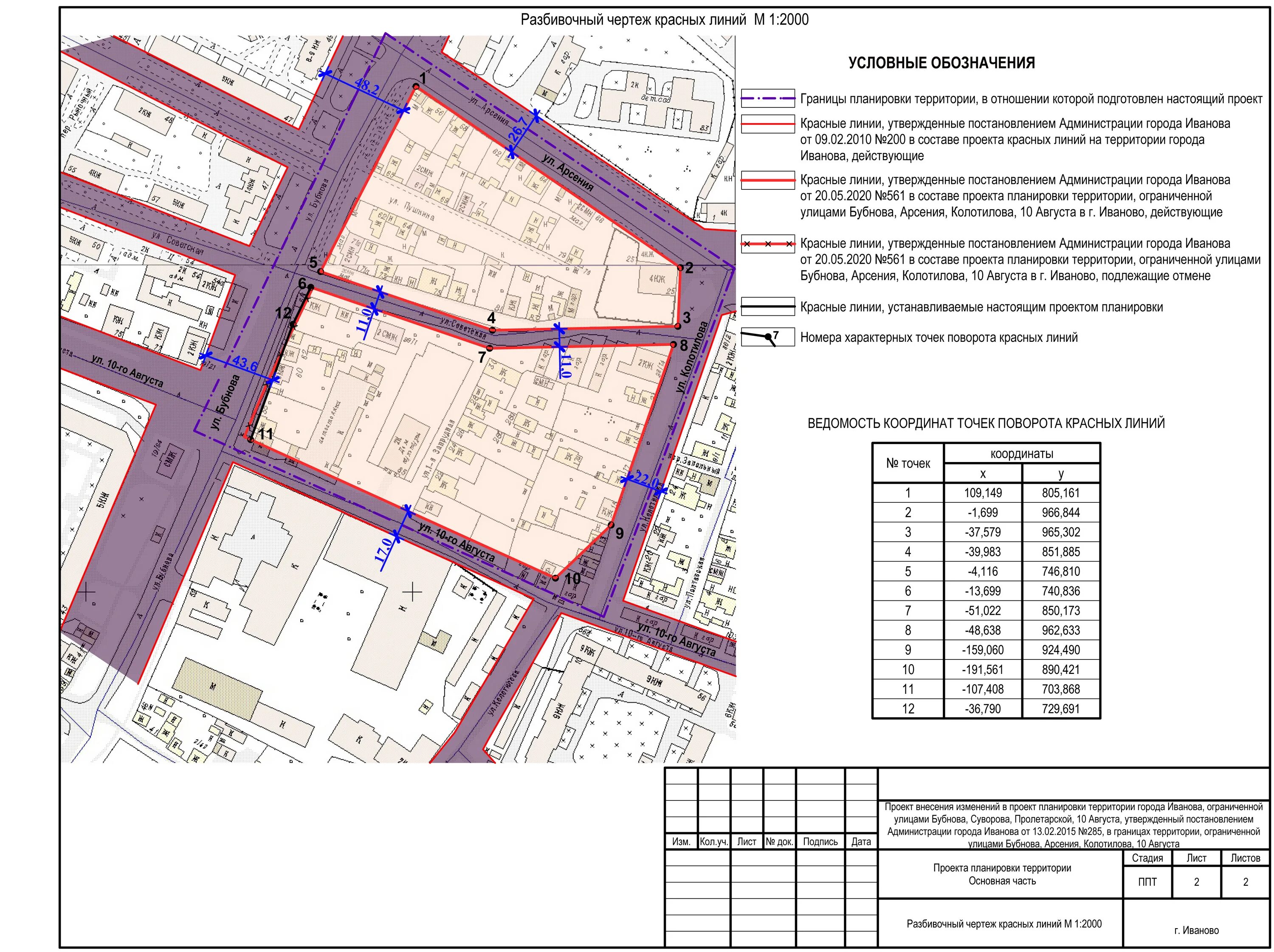
Task: Click the x value -37,579
Action: (x=983, y=532)
